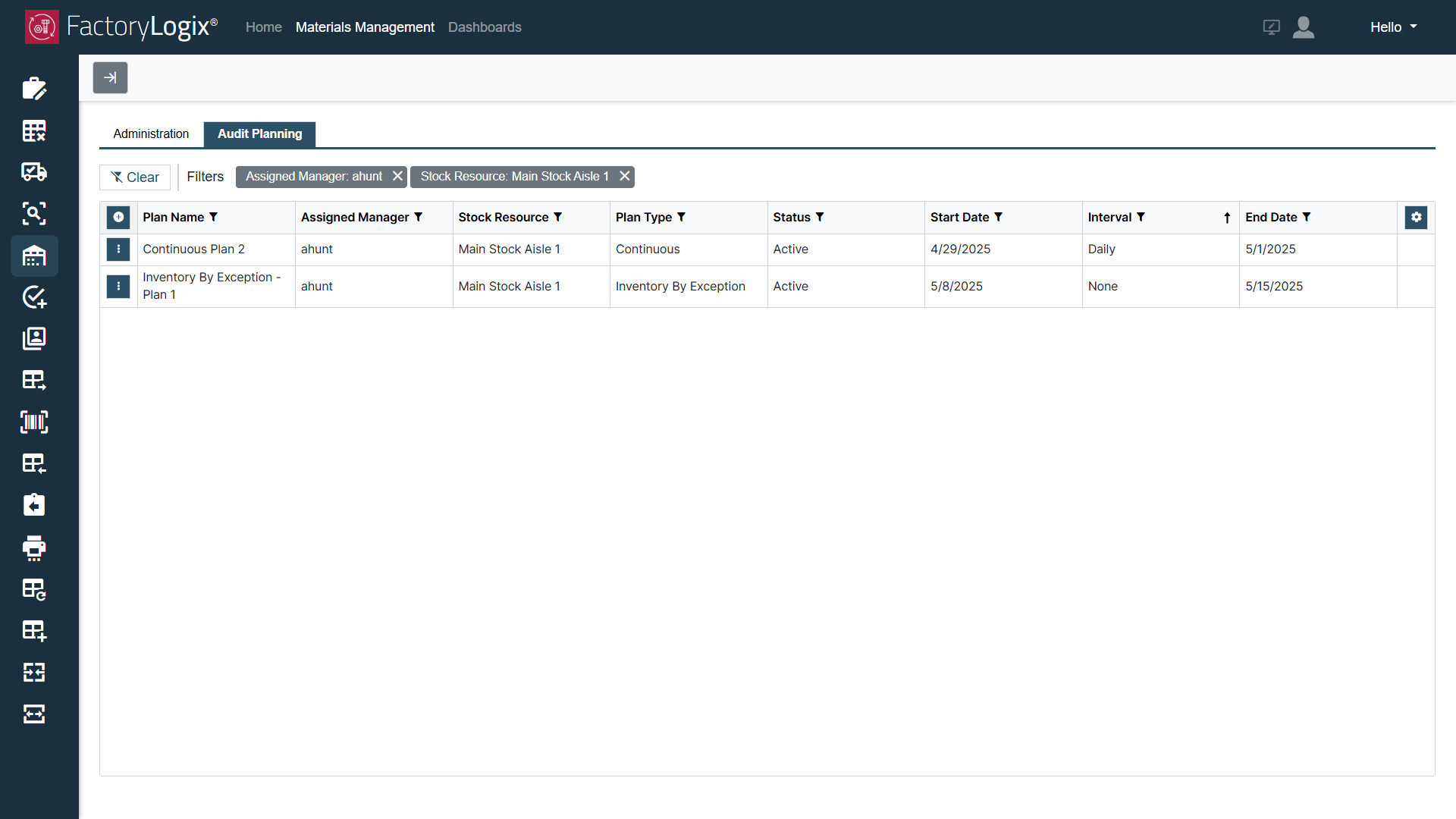Click the clipboard edit icon at sidebar top
Image resolution: width=1456 pixels, height=819 pixels.
[x=34, y=89]
